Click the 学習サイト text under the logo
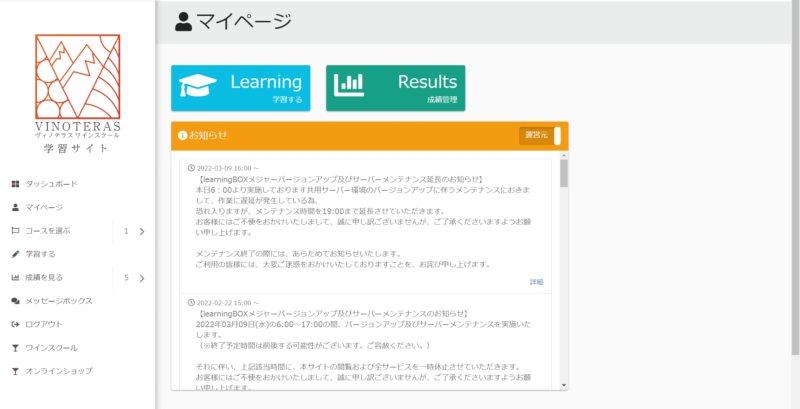 77,148
